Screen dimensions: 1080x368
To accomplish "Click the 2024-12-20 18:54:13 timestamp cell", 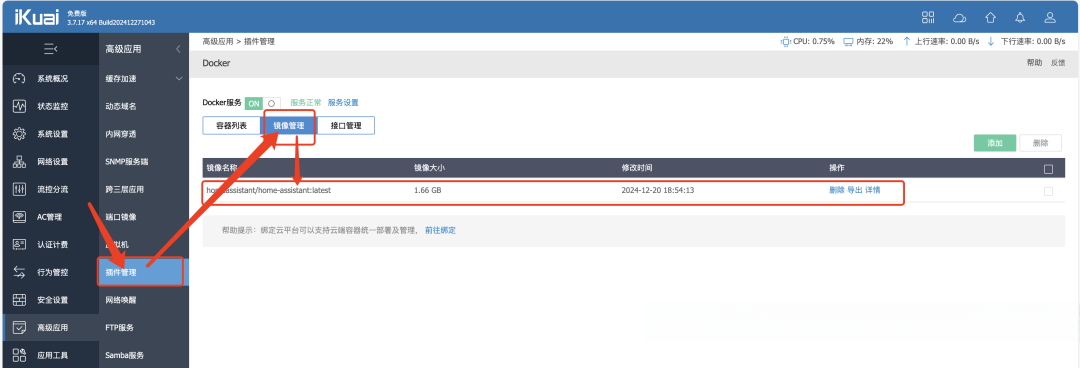I will pyautogui.click(x=658, y=190).
